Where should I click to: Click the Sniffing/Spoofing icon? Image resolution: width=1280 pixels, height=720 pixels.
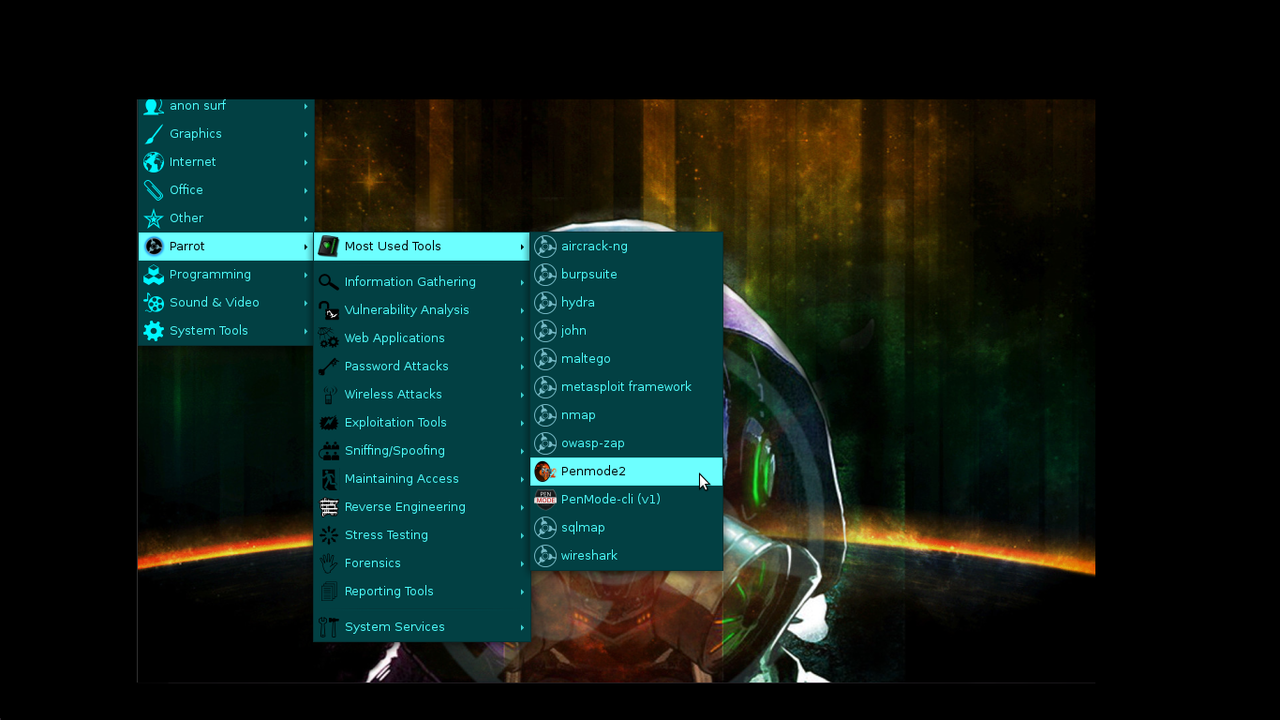(x=328, y=450)
